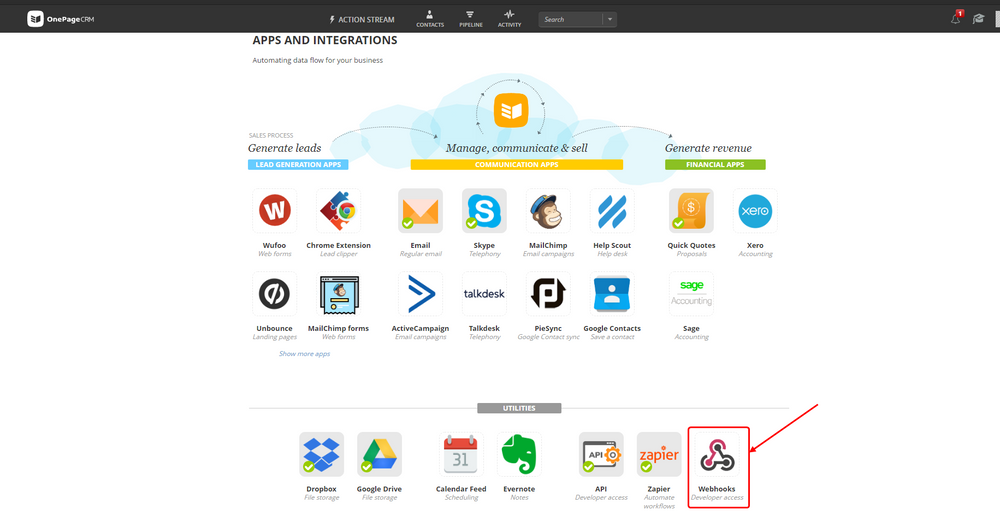The width and height of the screenshot is (1000, 516).
Task: Expand the search options dropdown arrow
Action: point(610,20)
